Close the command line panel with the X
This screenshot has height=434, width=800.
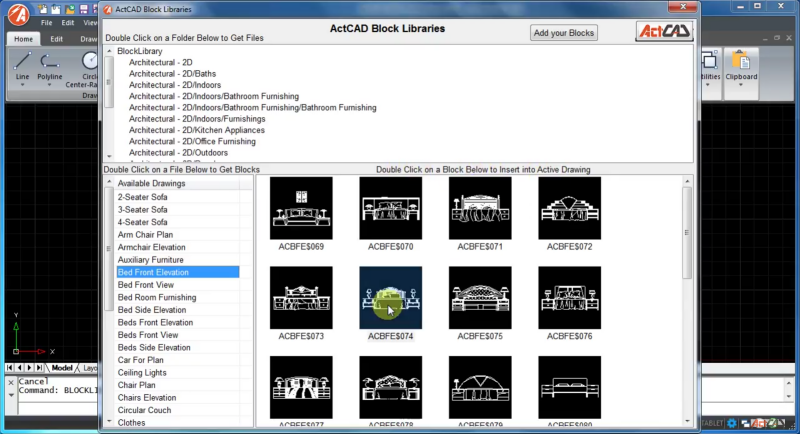pos(11,382)
